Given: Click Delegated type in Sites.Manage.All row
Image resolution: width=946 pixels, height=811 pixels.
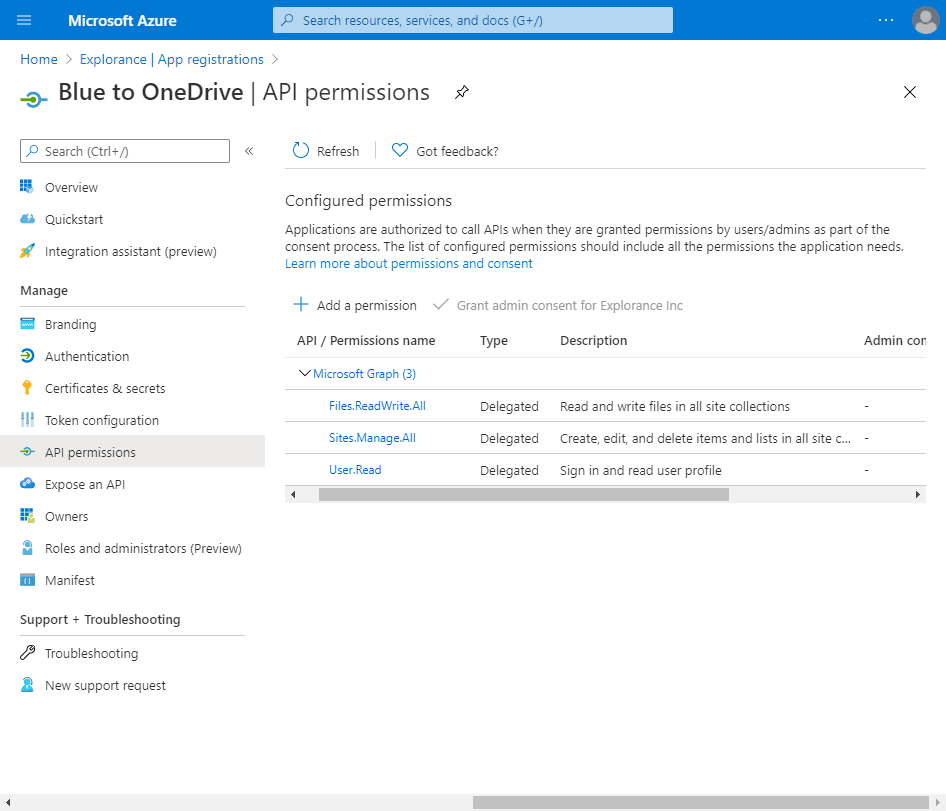Looking at the screenshot, I should coord(509,438).
